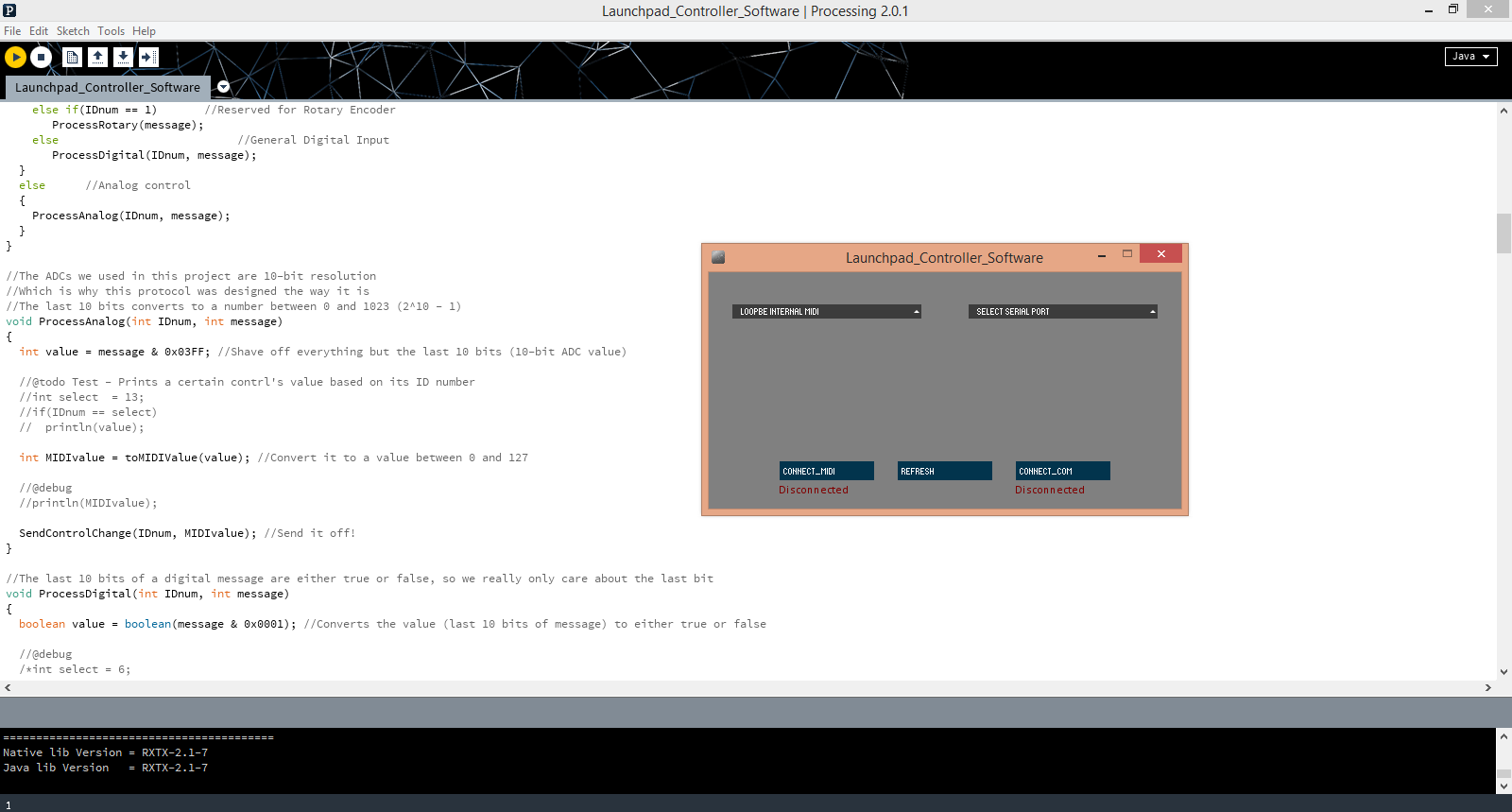The width and height of the screenshot is (1512, 812).
Task: Maximize the Launchpad_Controller_Software sketch window
Action: pyautogui.click(x=1126, y=253)
